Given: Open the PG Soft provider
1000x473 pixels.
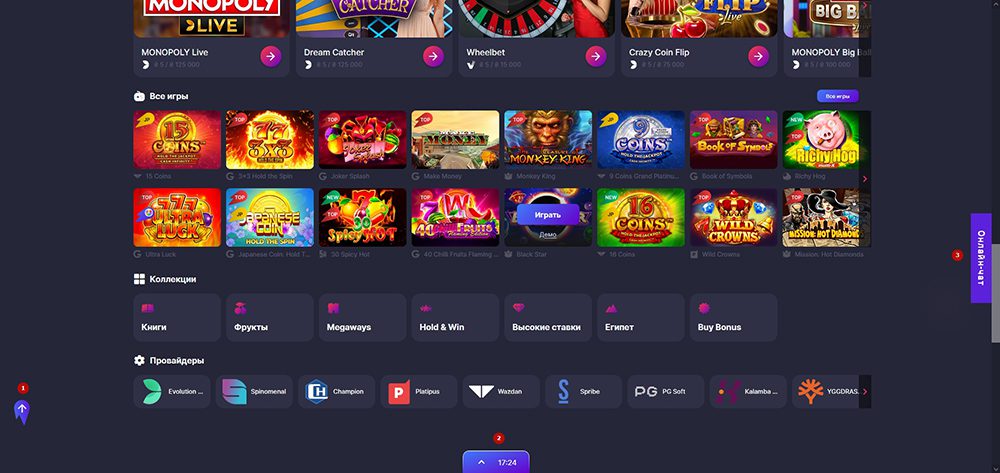Looking at the screenshot, I should pos(665,391).
